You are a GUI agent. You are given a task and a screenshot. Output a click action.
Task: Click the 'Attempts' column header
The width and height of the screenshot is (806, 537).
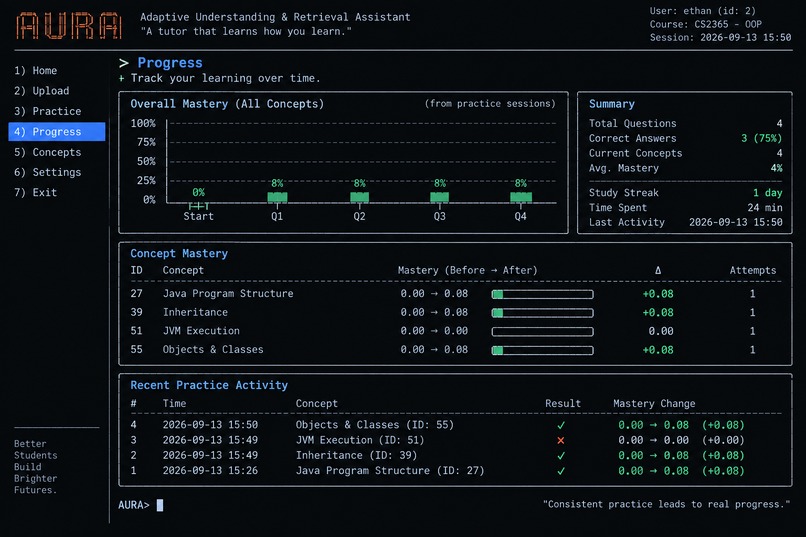(753, 270)
